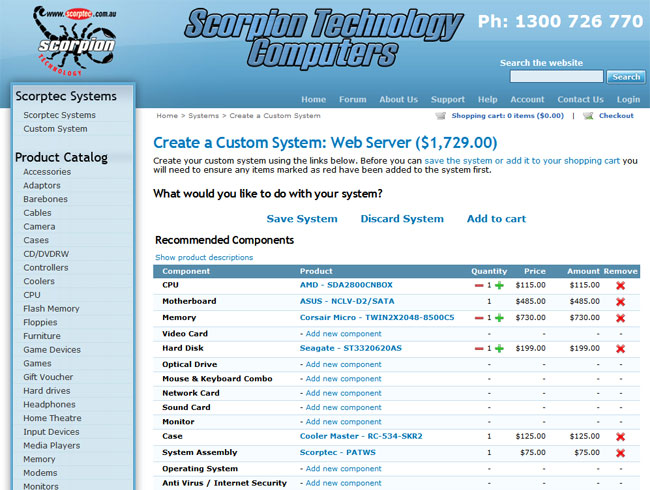Screen dimensions: 650x490
Task: Select Hard drives category in sidebar
Action: pyautogui.click(x=46, y=391)
